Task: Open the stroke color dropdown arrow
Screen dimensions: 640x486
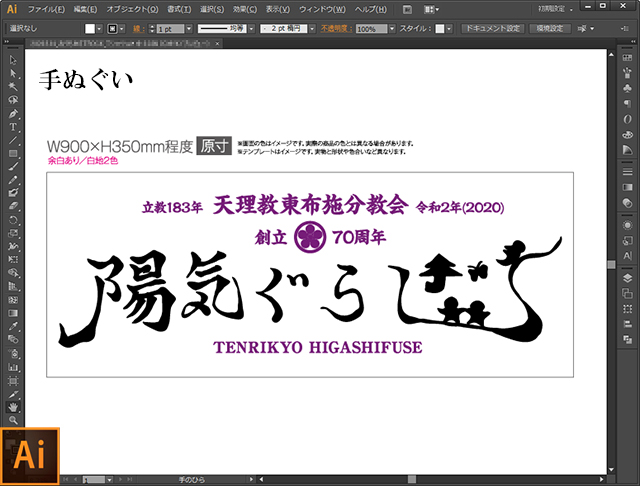Action: pyautogui.click(x=122, y=29)
